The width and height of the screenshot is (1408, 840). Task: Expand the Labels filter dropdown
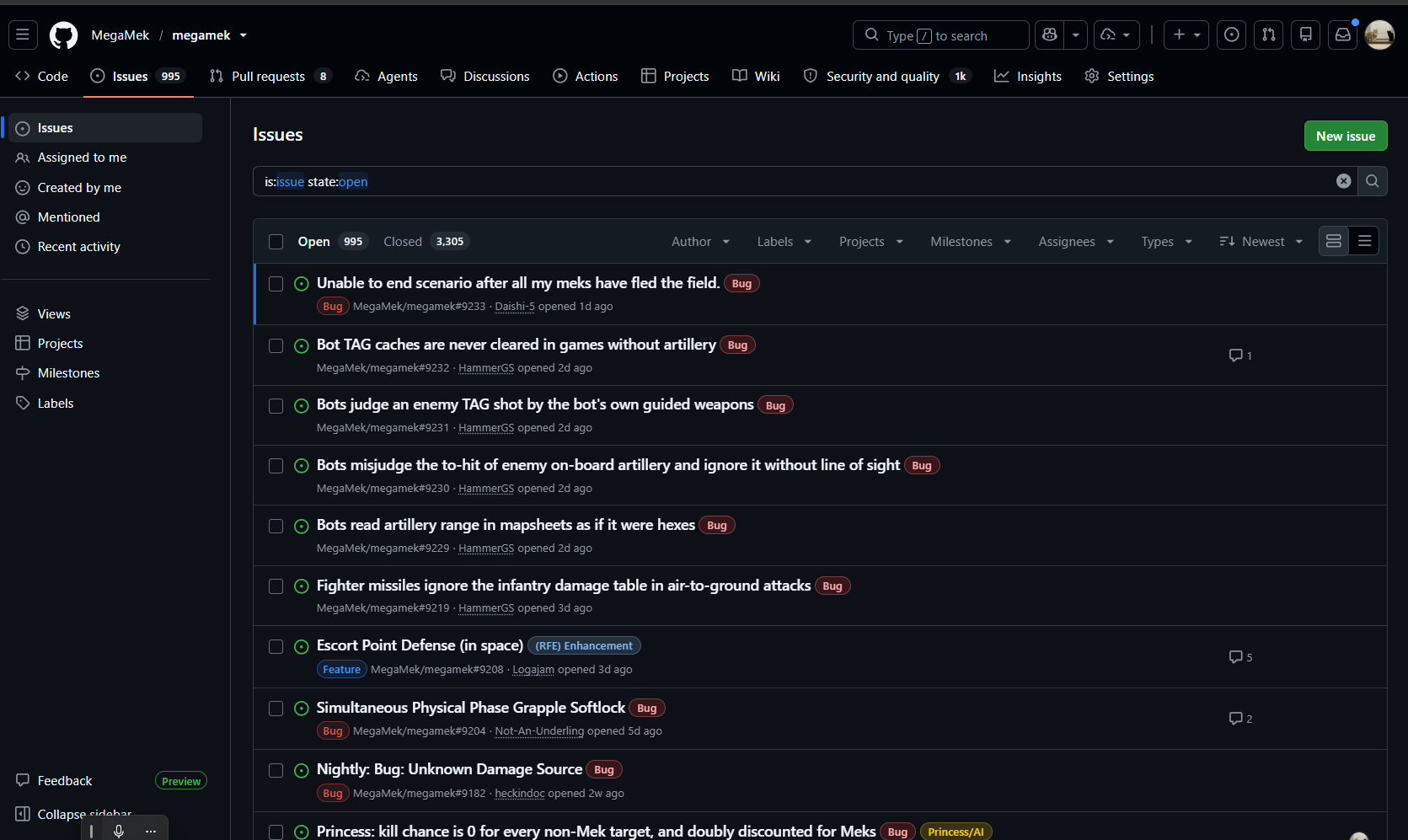pos(784,242)
